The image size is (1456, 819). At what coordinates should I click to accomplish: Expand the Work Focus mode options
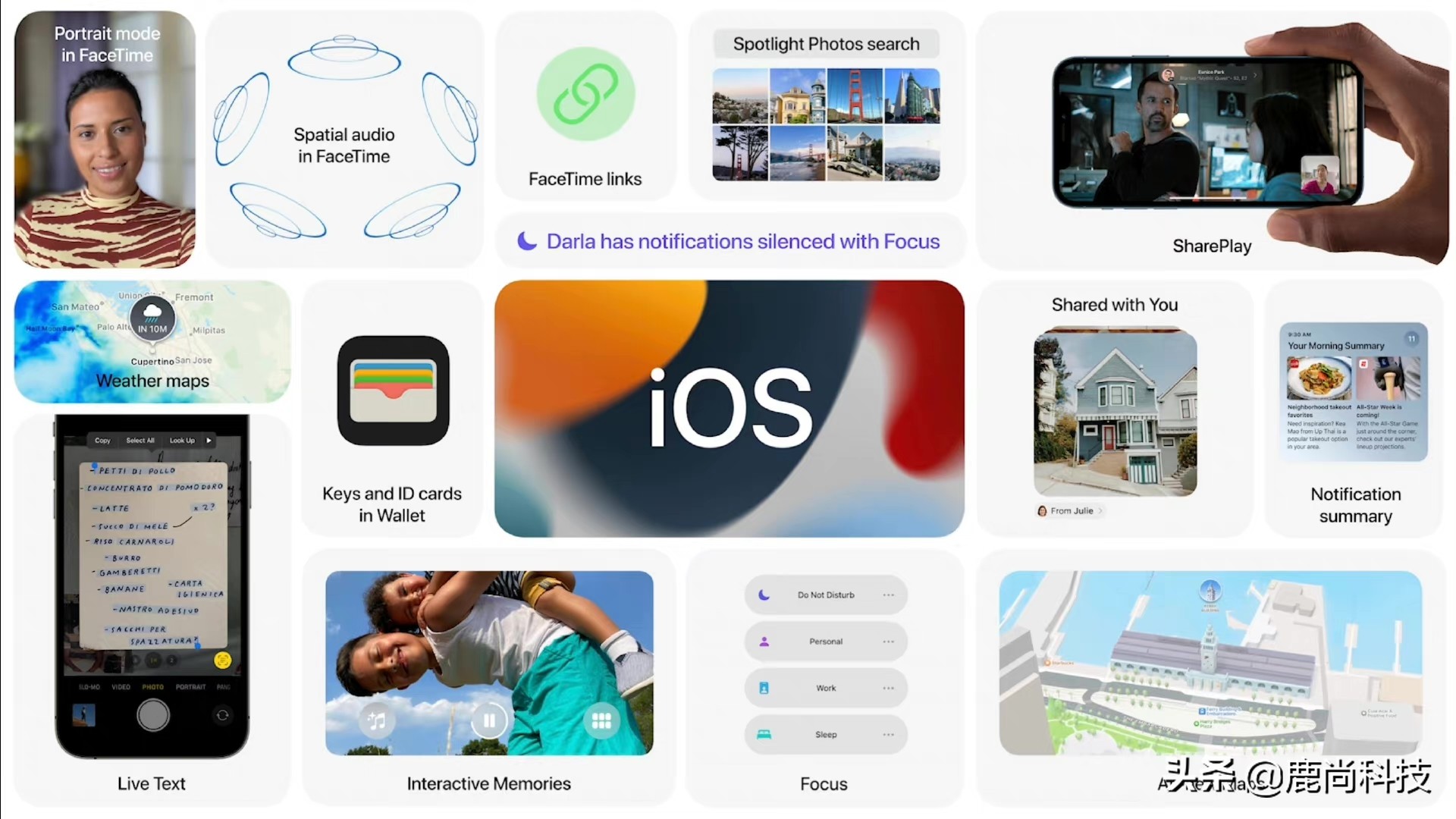point(886,688)
